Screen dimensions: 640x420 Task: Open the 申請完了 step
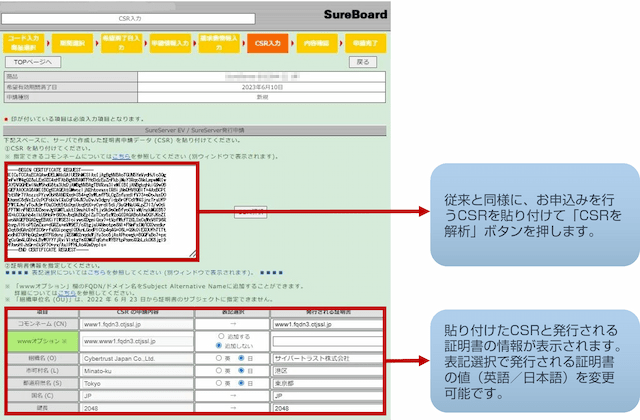click(x=361, y=43)
